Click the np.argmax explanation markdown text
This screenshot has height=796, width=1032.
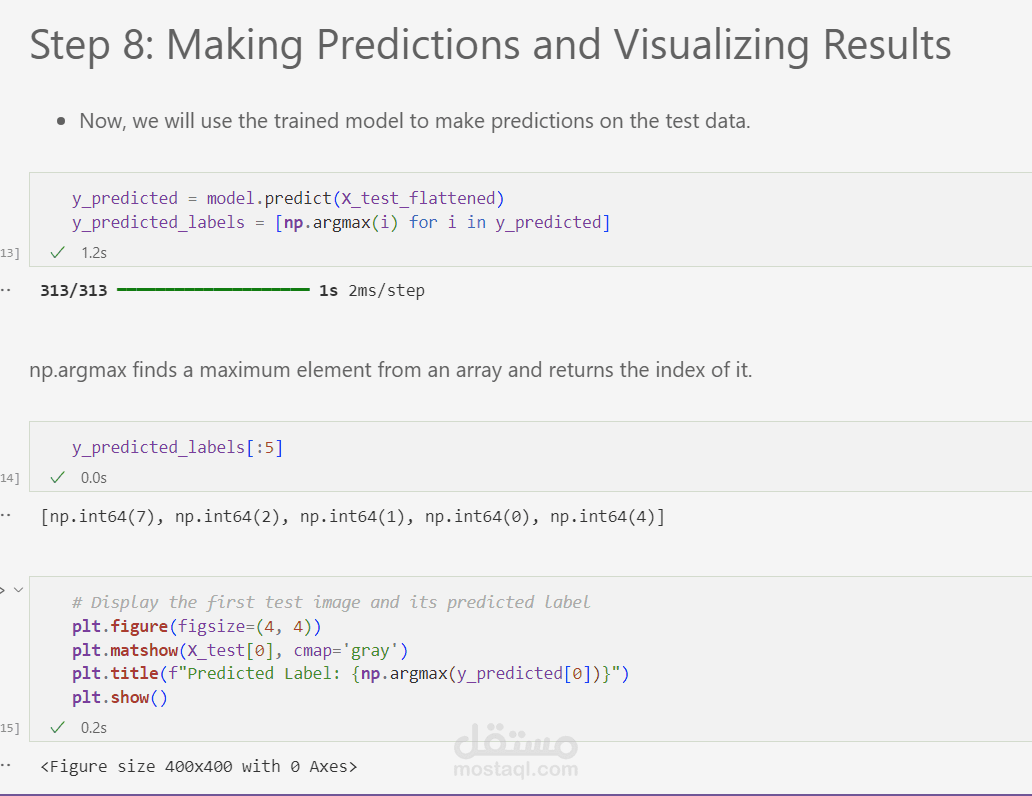pos(390,370)
